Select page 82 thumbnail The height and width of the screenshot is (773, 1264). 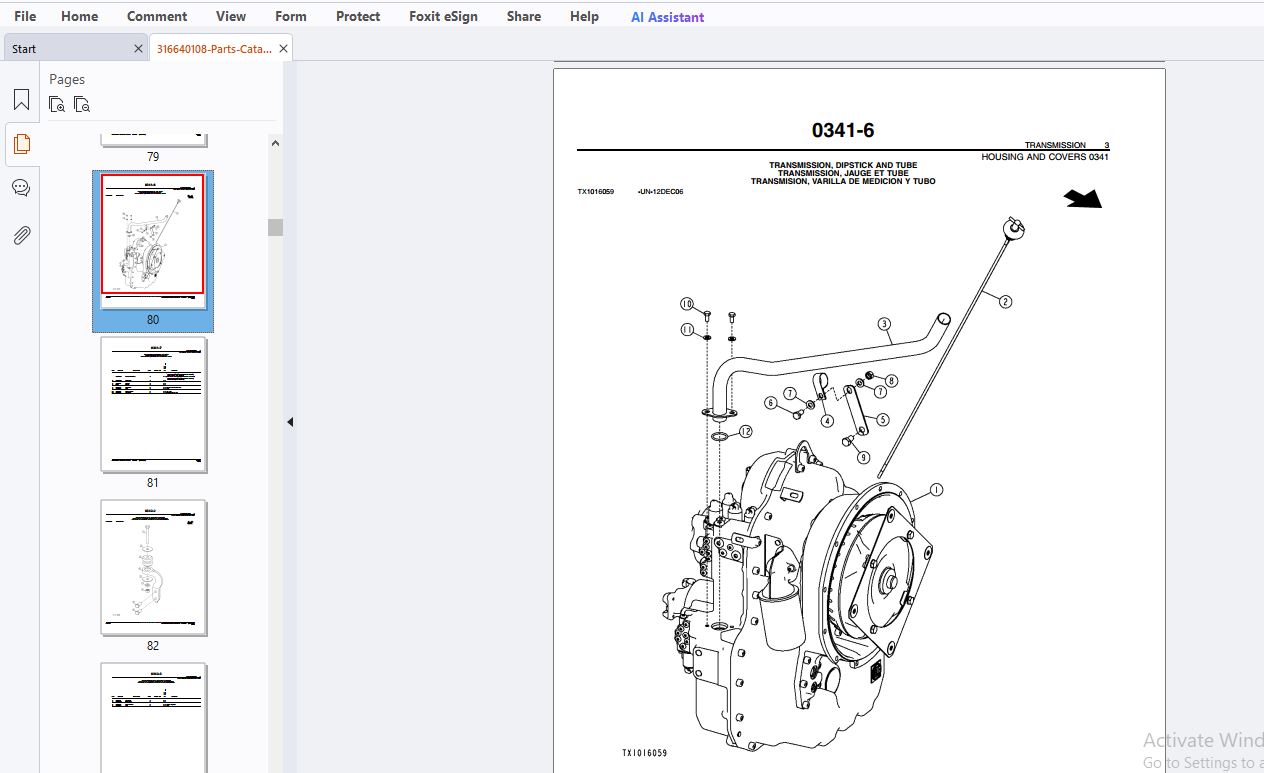(153, 567)
